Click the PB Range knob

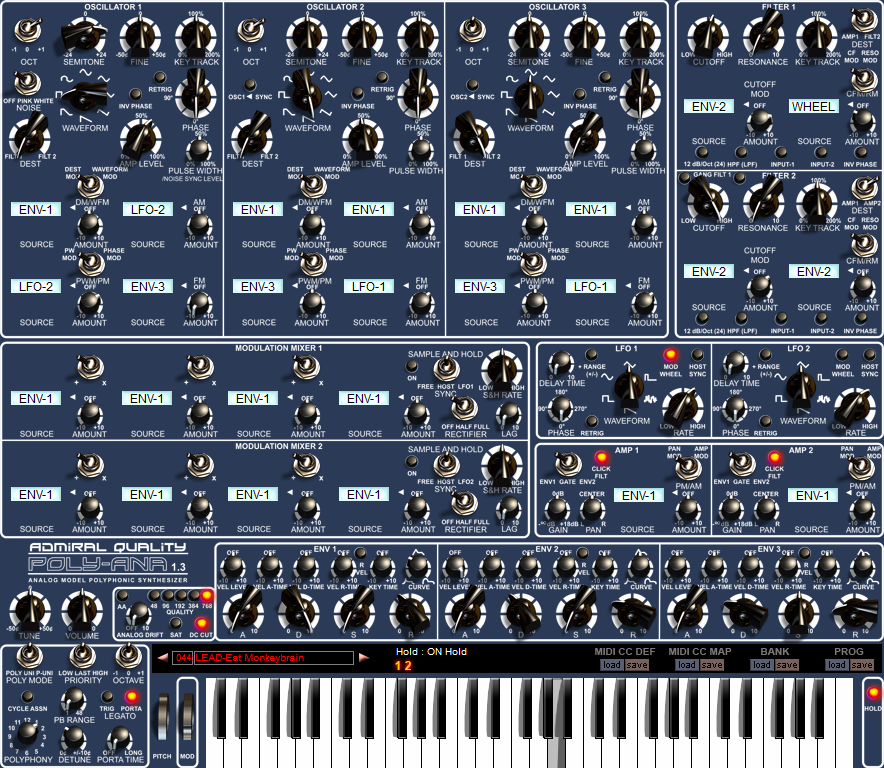pyautogui.click(x=73, y=702)
